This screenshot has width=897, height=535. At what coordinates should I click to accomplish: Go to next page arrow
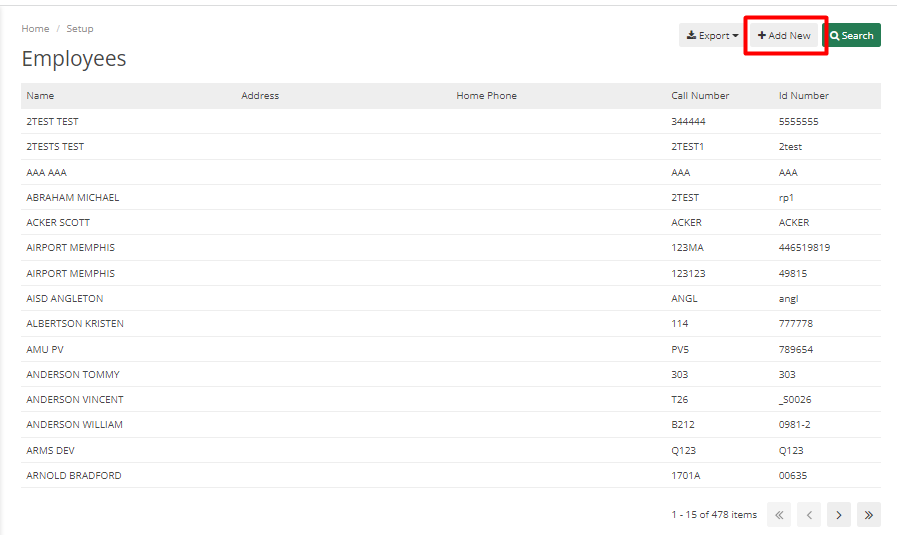(x=839, y=514)
